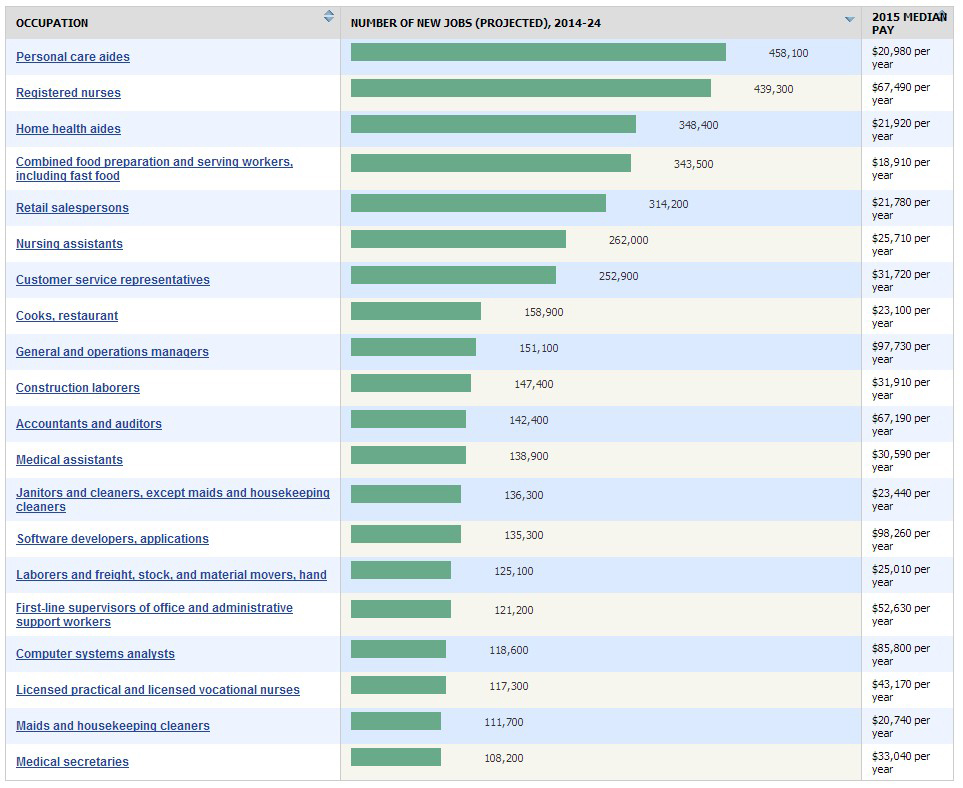Image resolution: width=963 pixels, height=788 pixels.
Task: Click the 142,400 jobs value
Action: tap(529, 420)
